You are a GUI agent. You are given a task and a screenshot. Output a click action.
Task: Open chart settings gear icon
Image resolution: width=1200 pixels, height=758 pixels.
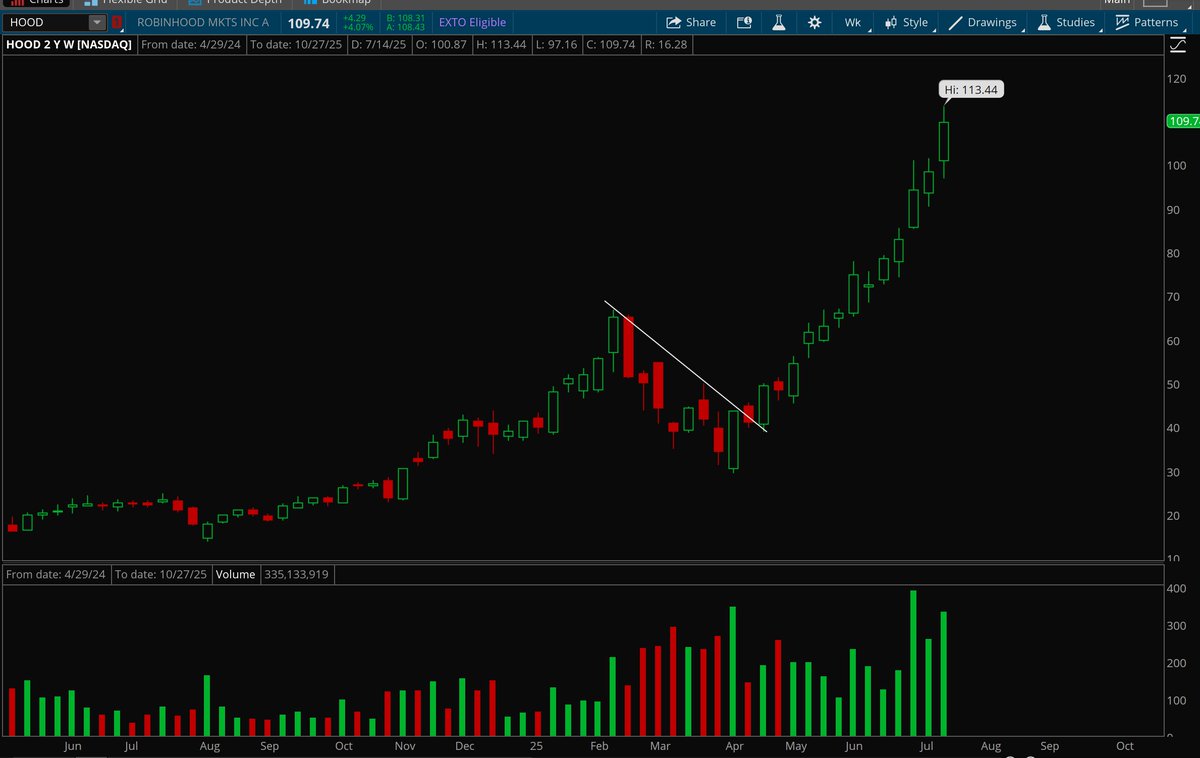tap(814, 22)
